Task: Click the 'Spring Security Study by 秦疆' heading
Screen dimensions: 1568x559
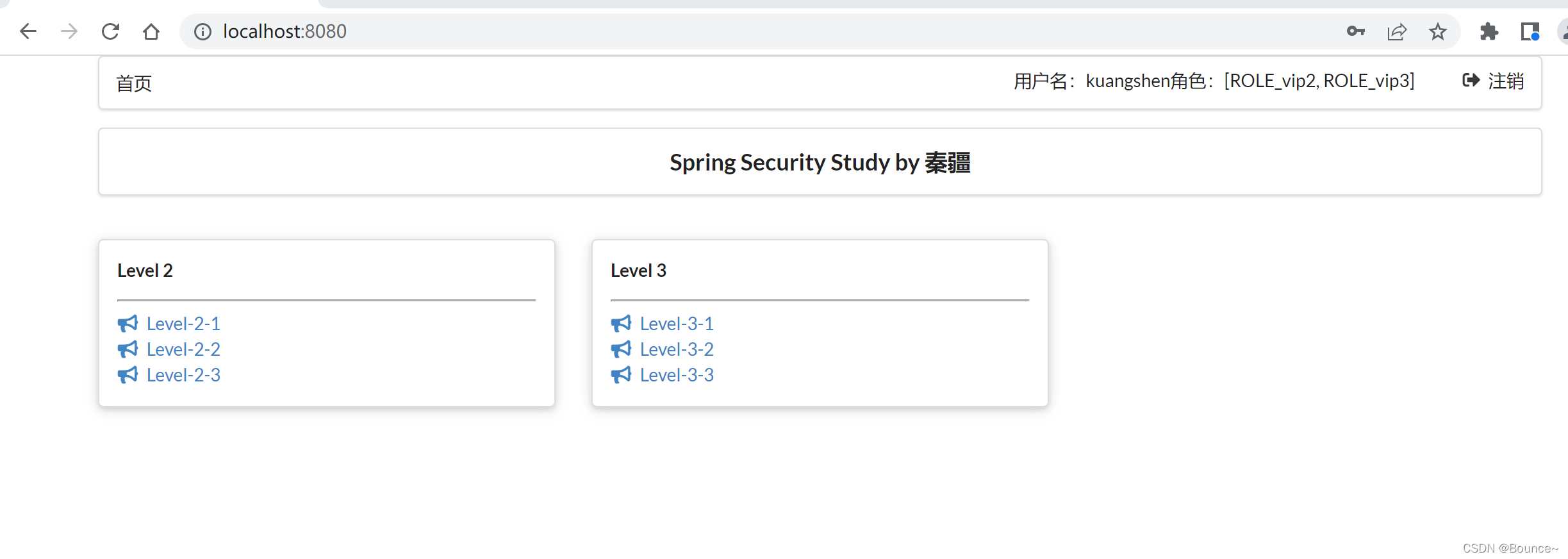Action: 820,163
